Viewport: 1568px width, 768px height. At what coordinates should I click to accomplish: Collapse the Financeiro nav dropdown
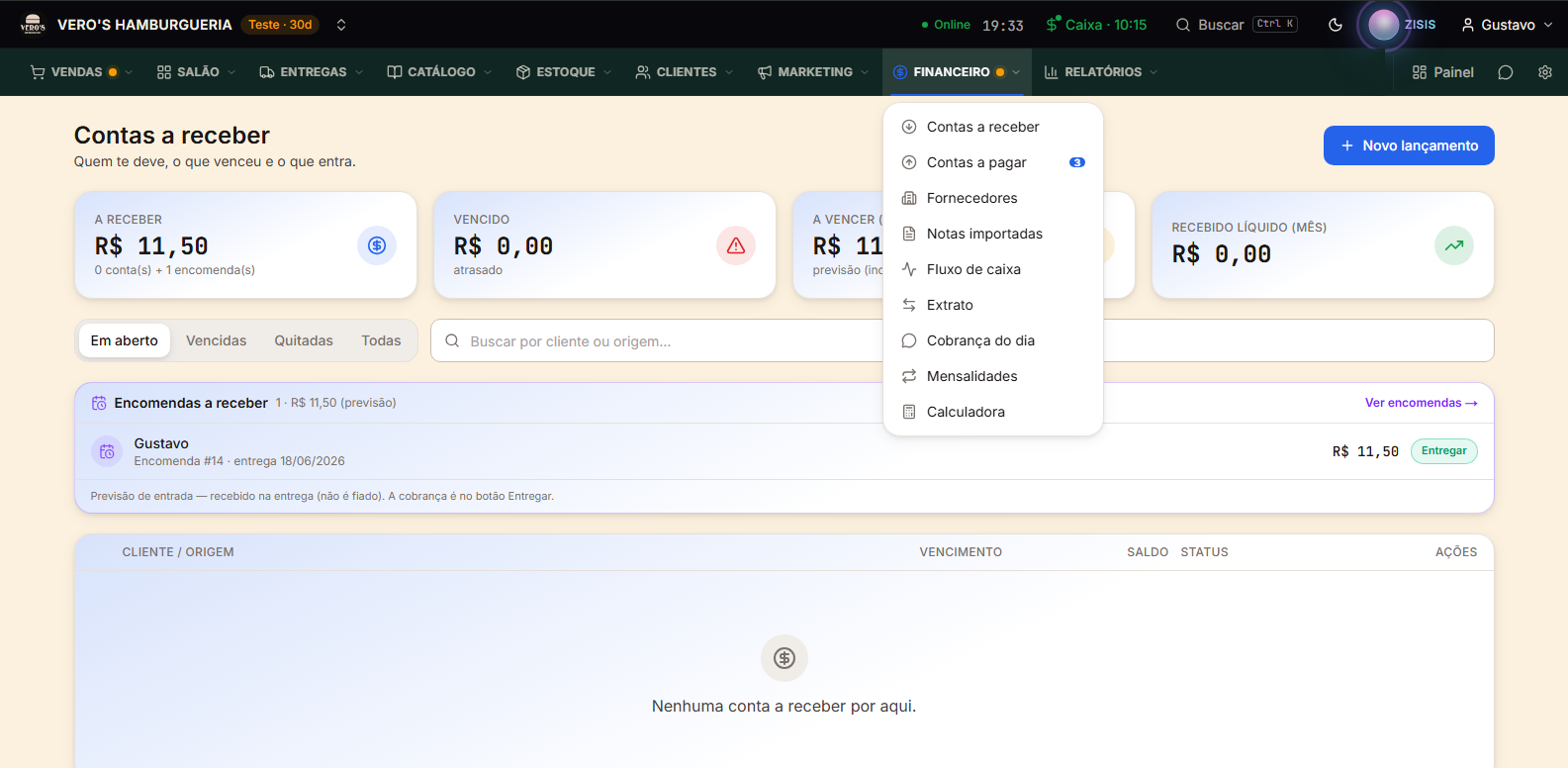coord(957,72)
